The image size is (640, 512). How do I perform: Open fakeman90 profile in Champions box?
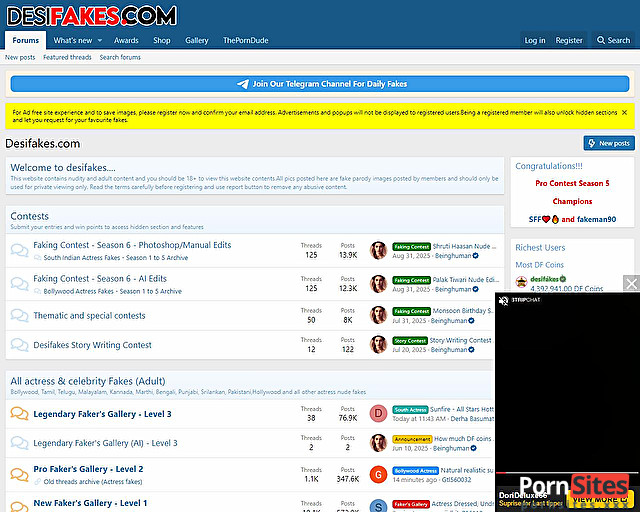[596, 219]
